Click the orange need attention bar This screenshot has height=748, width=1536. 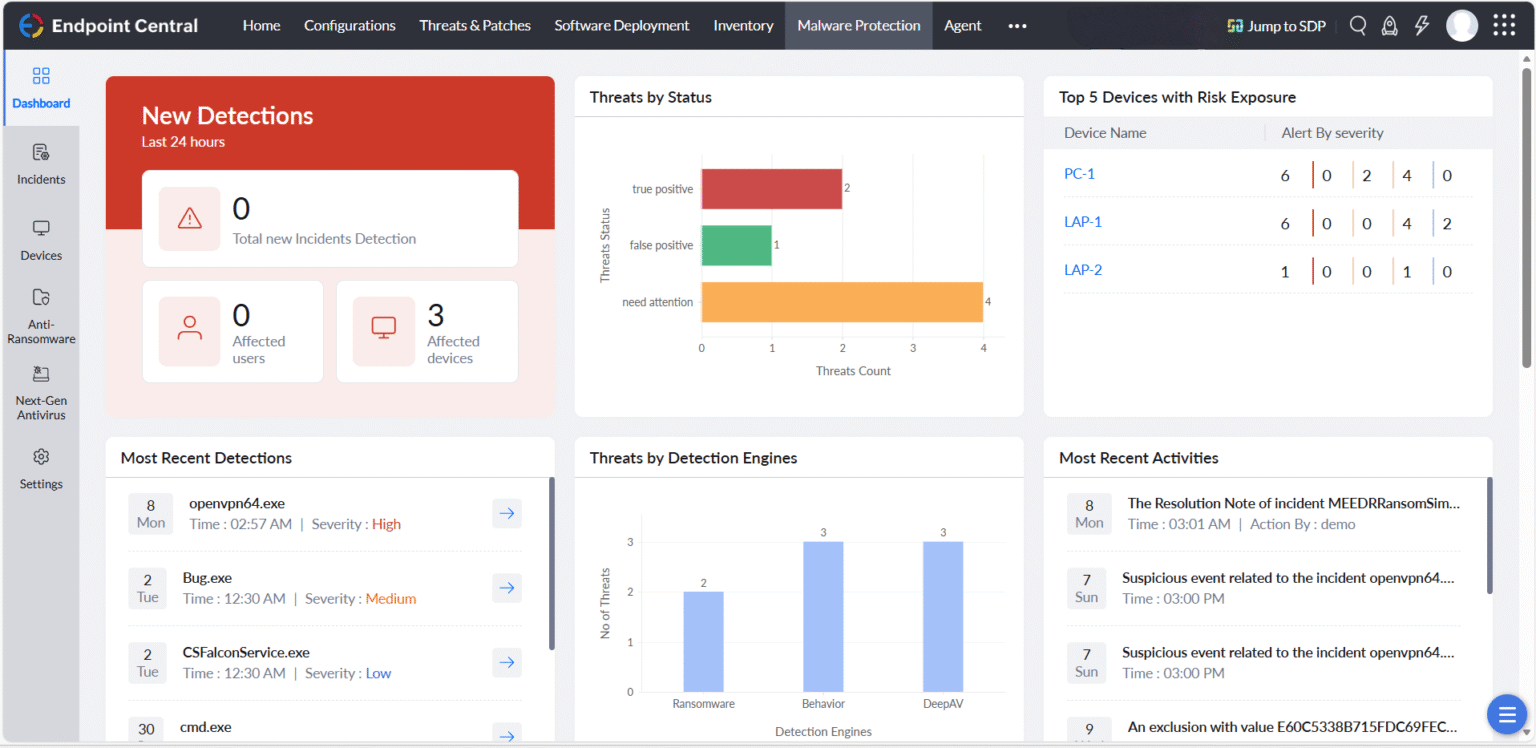tap(842, 302)
